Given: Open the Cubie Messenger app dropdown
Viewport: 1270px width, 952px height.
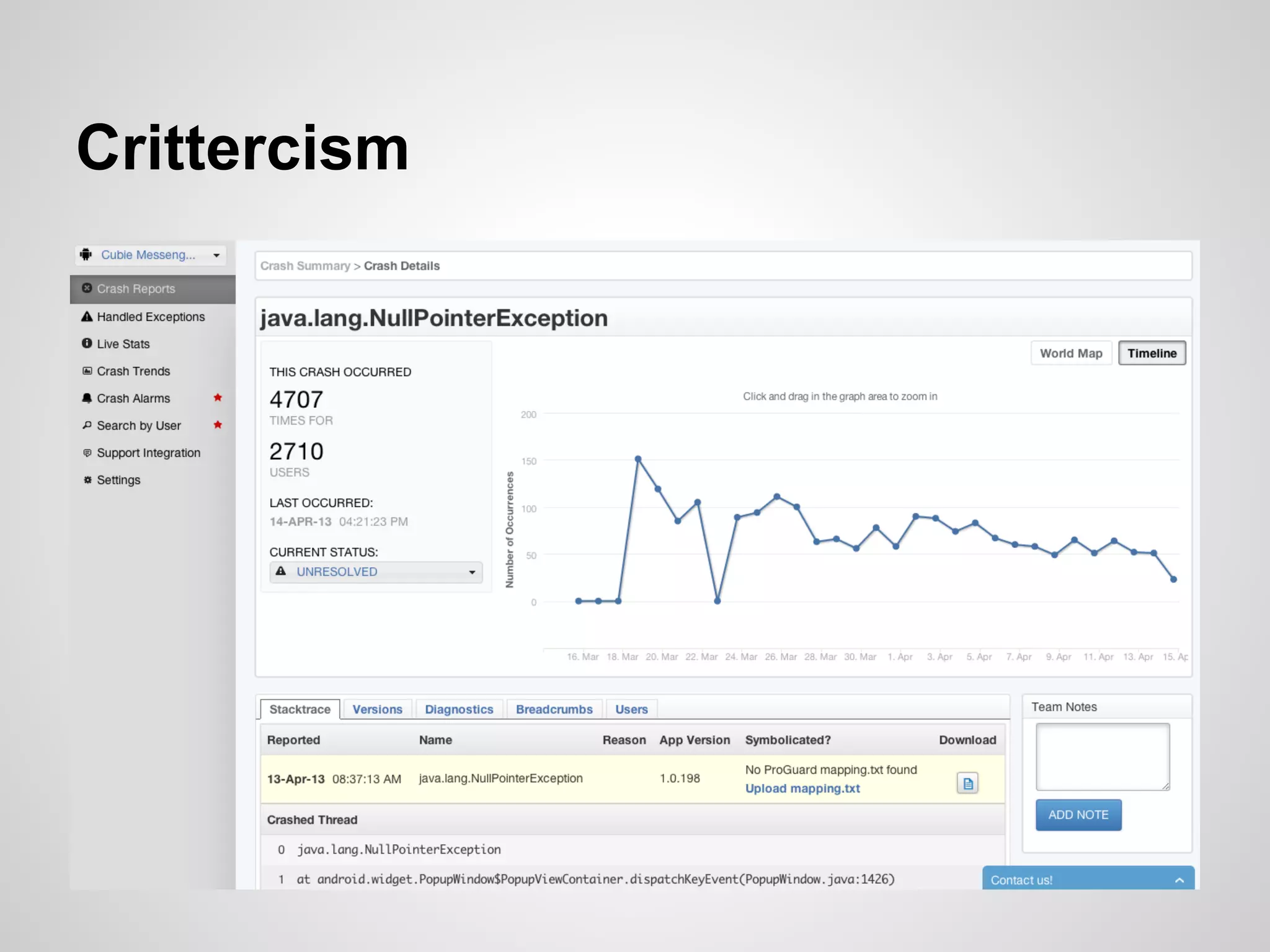Looking at the screenshot, I should [151, 255].
